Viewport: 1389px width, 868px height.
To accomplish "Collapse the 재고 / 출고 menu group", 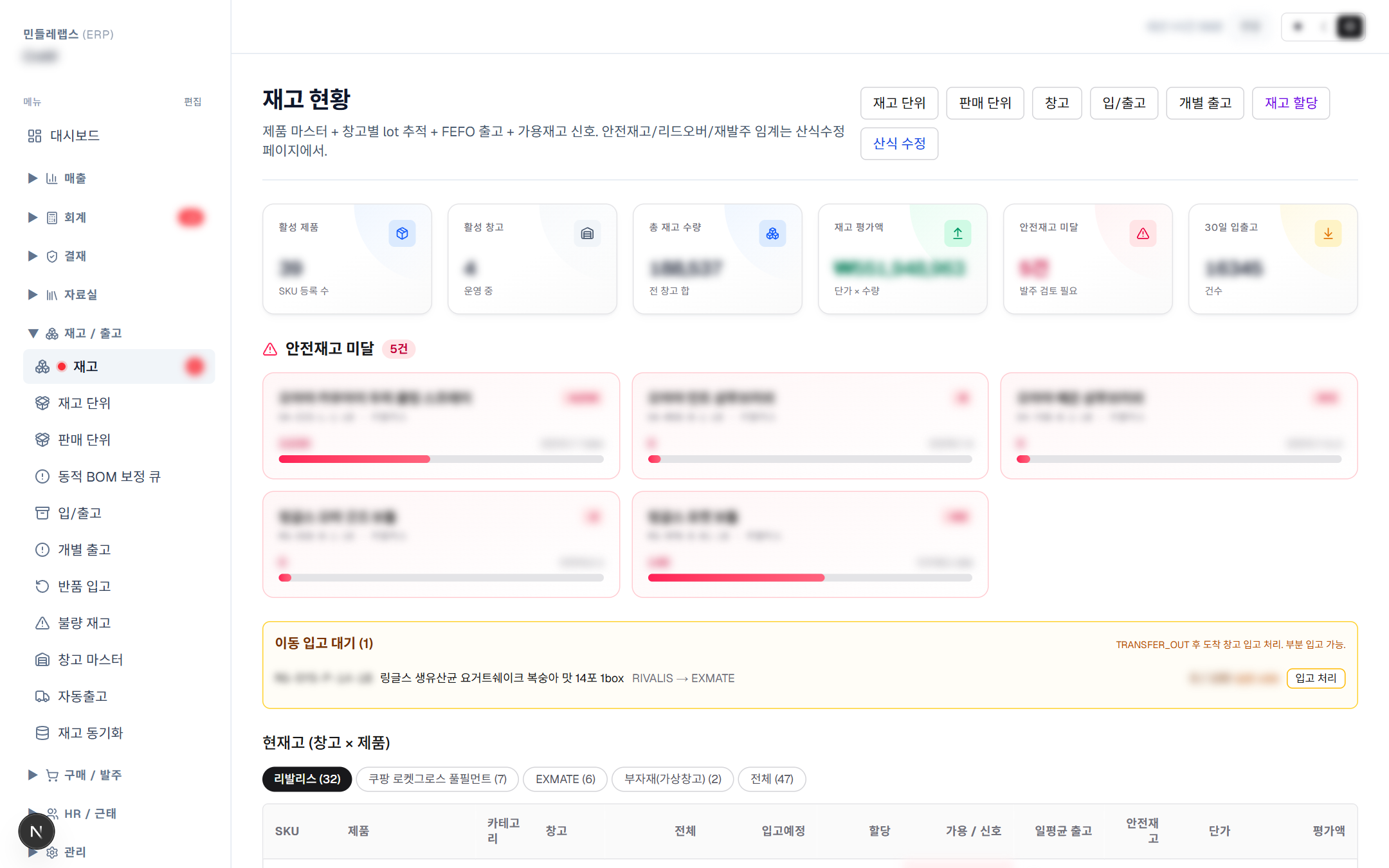I will pos(33,333).
